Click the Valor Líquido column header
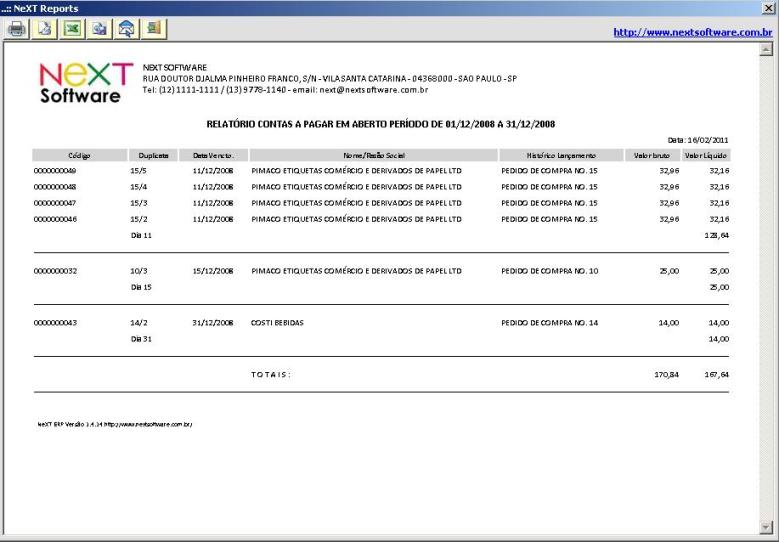Screen dimensions: 779x542 [x=706, y=155]
